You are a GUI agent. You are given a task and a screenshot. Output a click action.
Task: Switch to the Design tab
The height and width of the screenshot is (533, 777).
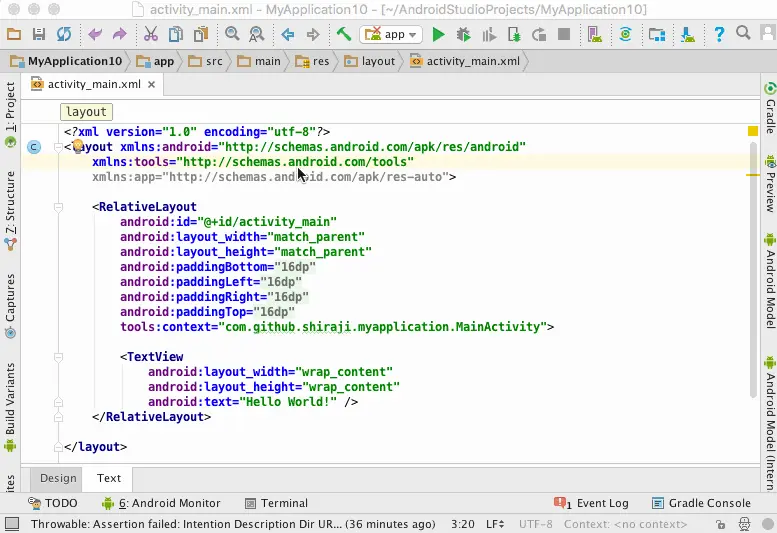pyautogui.click(x=58, y=478)
